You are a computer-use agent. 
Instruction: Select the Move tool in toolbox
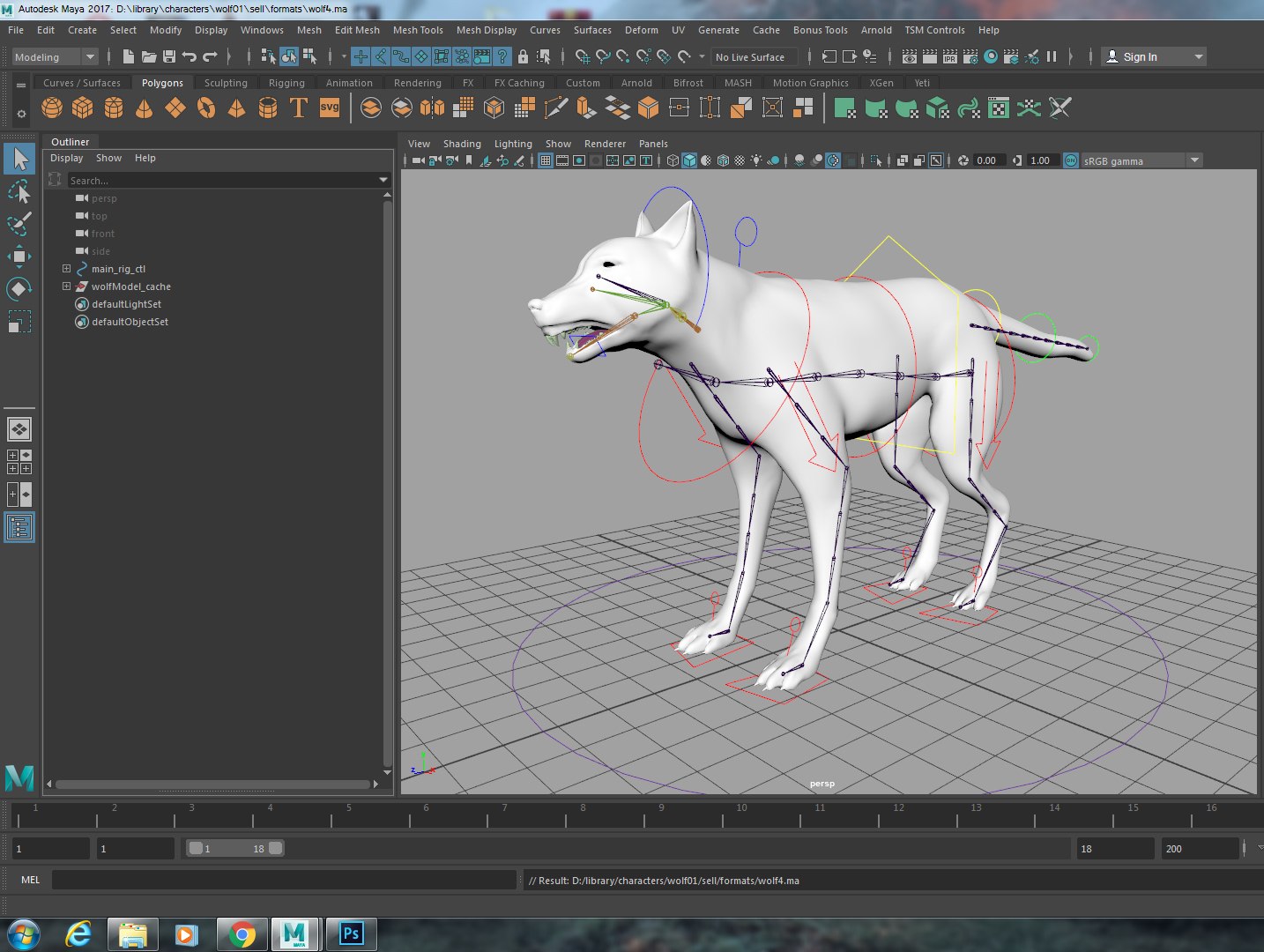pyautogui.click(x=19, y=257)
